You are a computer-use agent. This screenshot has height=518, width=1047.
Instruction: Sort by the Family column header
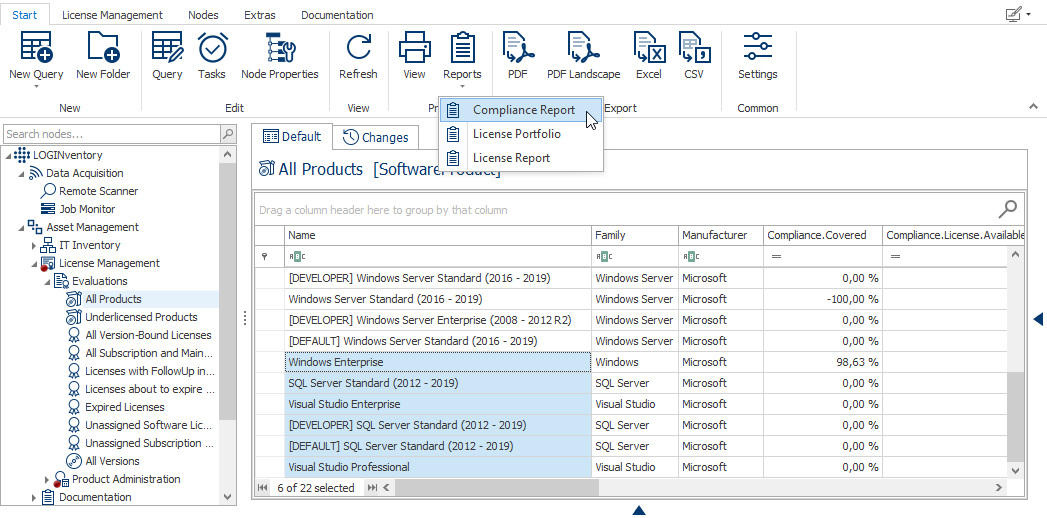pos(635,235)
